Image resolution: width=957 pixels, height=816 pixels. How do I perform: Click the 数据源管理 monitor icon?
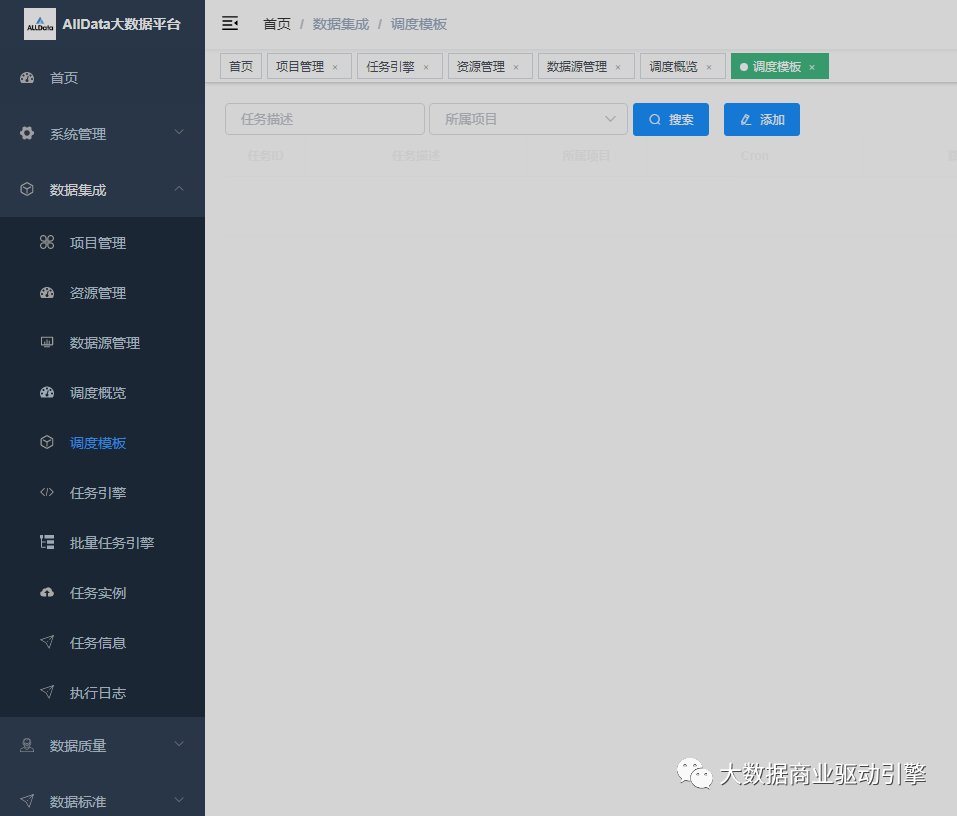click(x=47, y=343)
